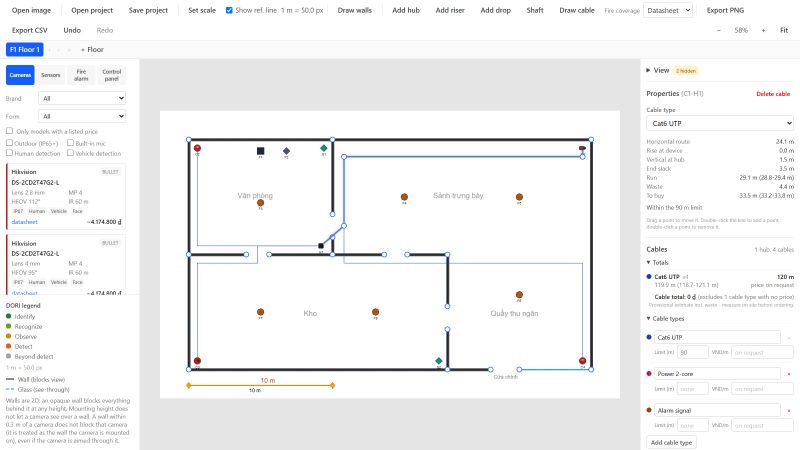Check the Built-in mic filter

click(70, 143)
